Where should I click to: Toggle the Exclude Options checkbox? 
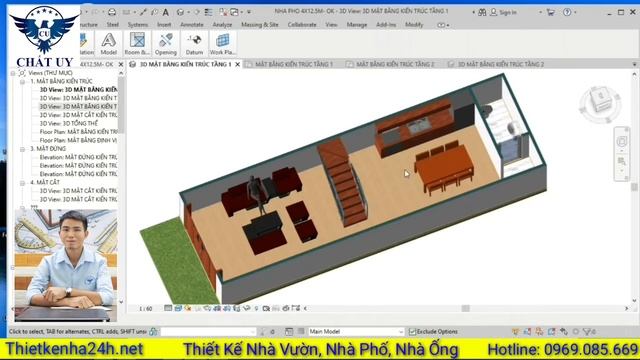(412, 331)
